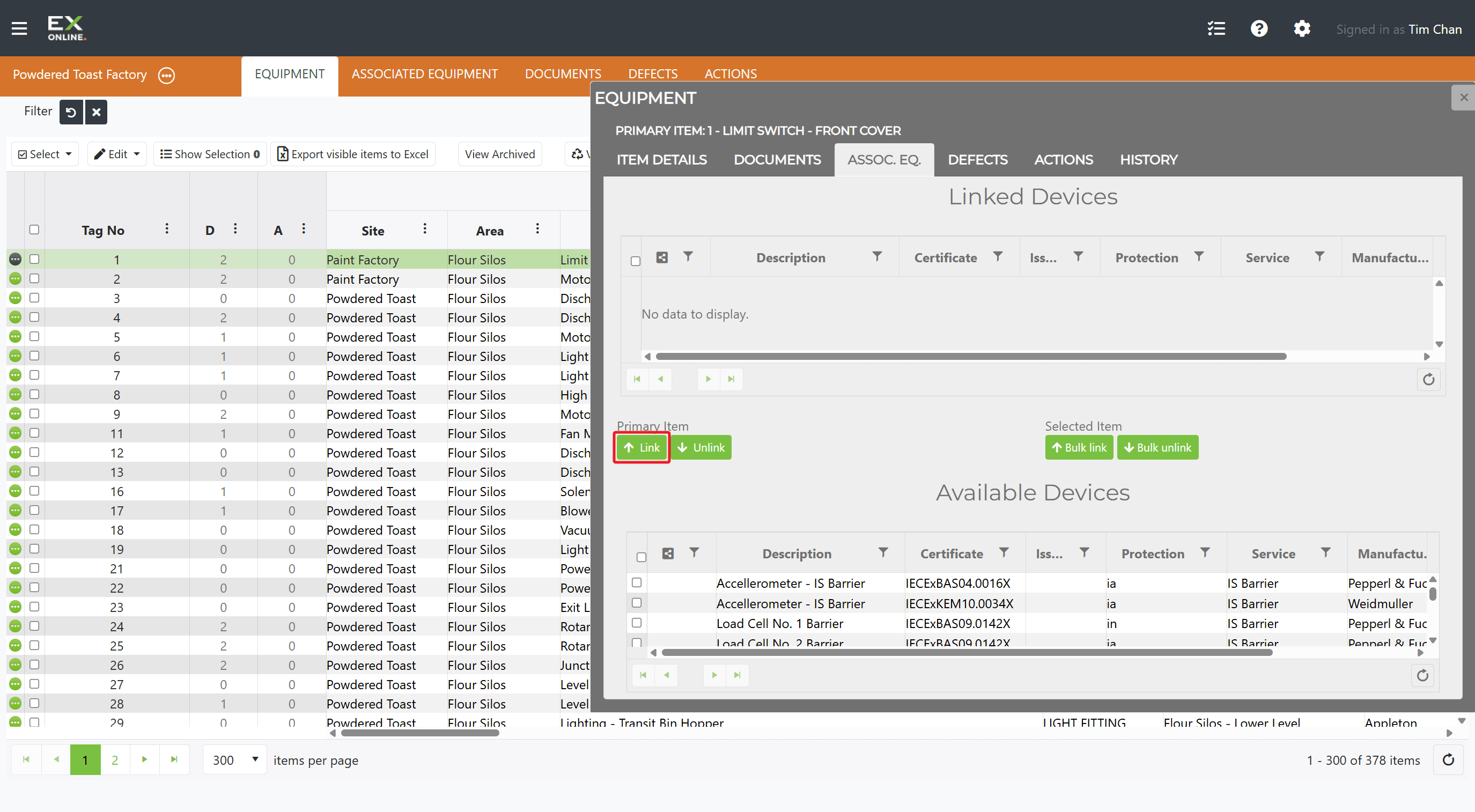Click the clear filter X icon
The height and width of the screenshot is (812, 1475).
click(96, 112)
